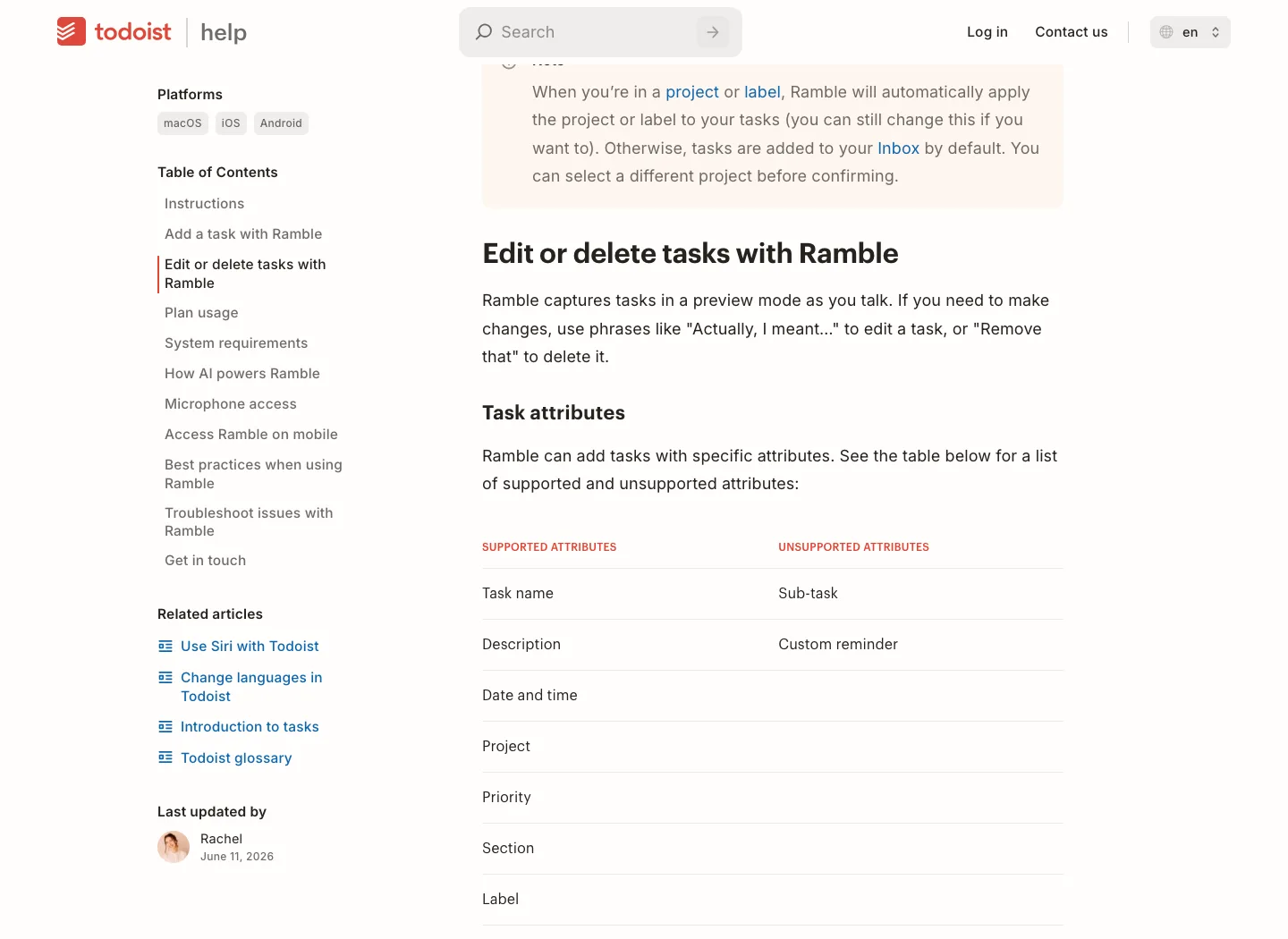
Task: Go to Edit or delete tasks with Ramble
Action: click(x=245, y=274)
